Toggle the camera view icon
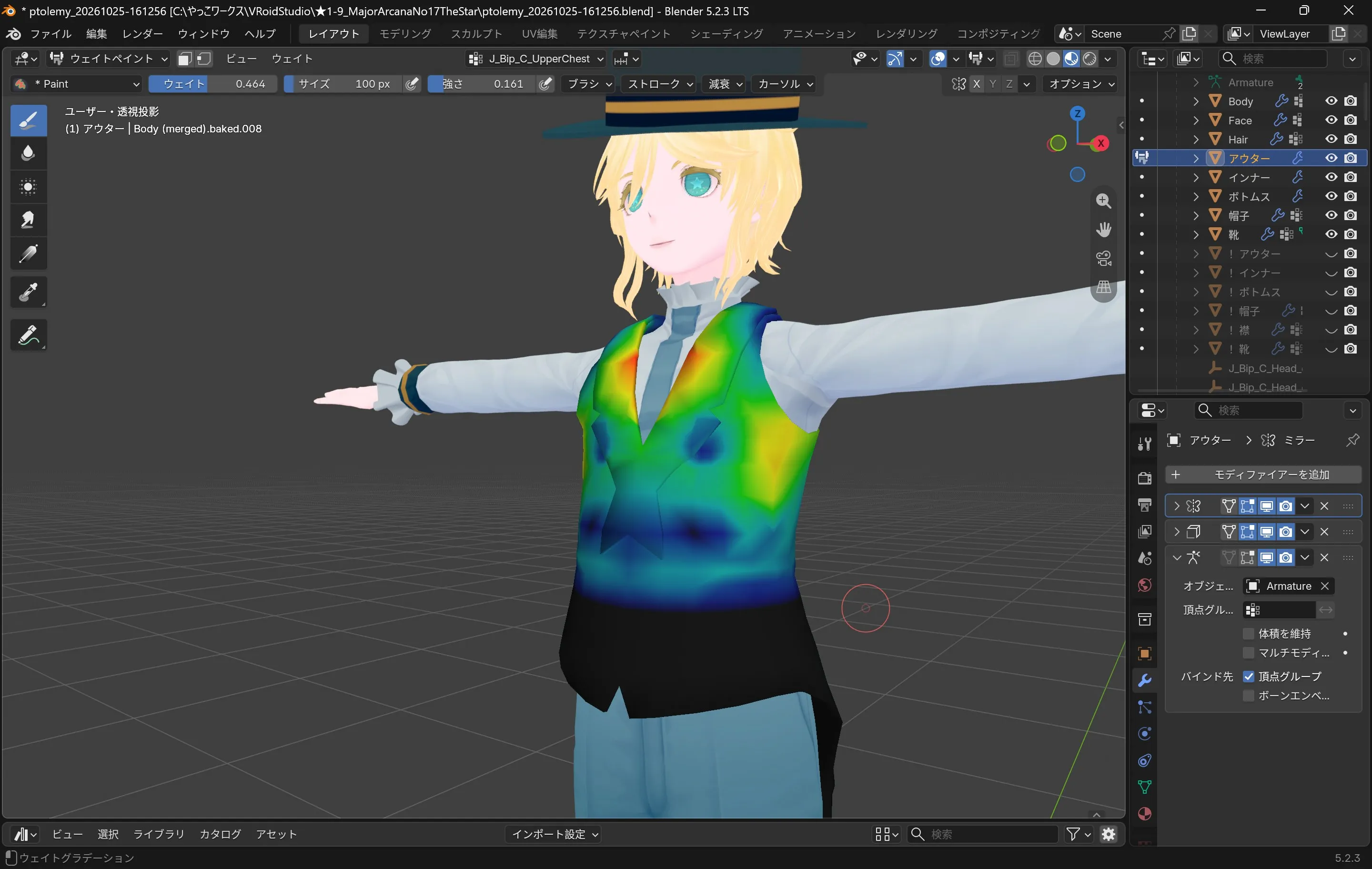 (1104, 259)
